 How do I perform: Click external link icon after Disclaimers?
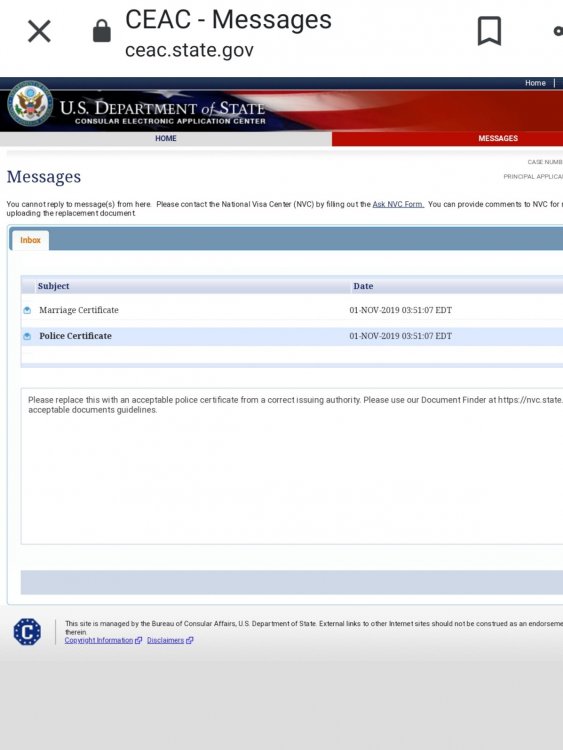coord(189,640)
